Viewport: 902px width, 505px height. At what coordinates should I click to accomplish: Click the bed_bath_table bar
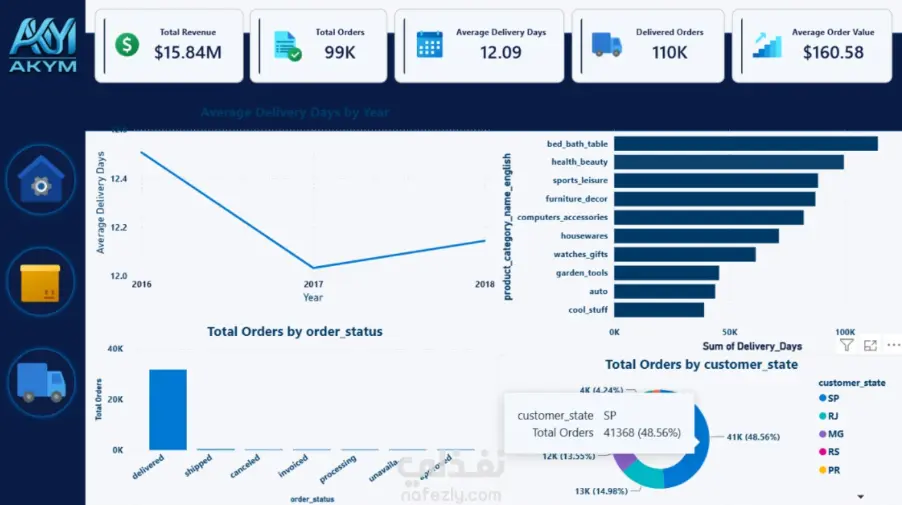[x=746, y=144]
